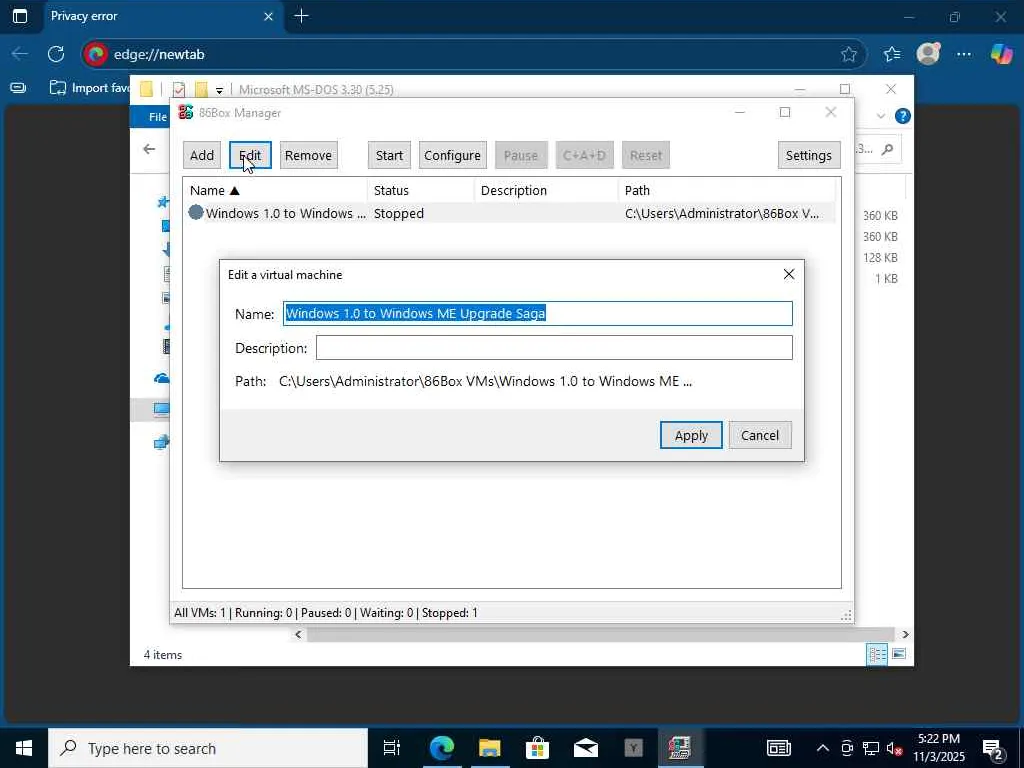Open 86Box Manager Settings

coord(808,155)
